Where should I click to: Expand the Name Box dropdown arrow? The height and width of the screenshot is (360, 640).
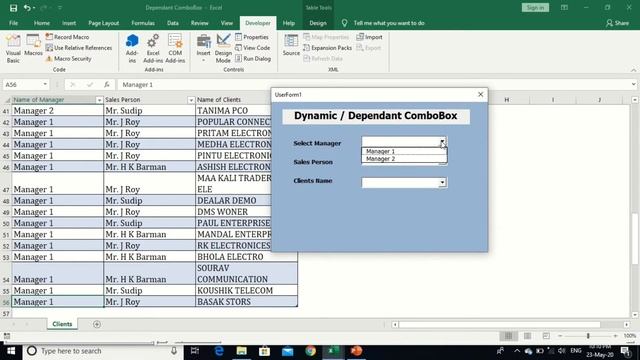[45, 84]
